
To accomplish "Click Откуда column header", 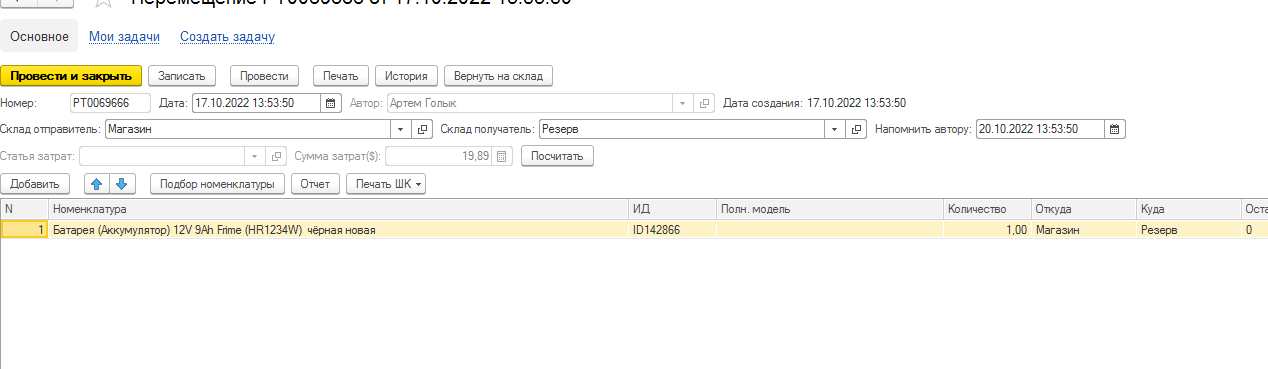I will click(x=1084, y=209).
